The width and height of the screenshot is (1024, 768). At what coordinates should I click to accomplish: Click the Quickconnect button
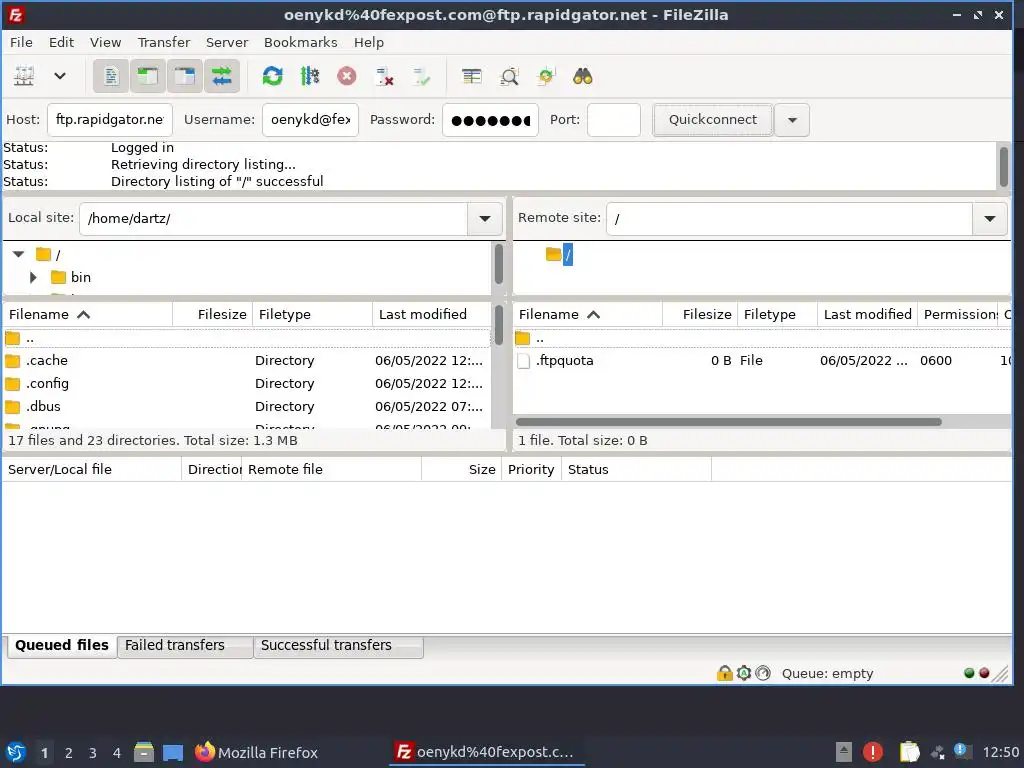pyautogui.click(x=712, y=120)
